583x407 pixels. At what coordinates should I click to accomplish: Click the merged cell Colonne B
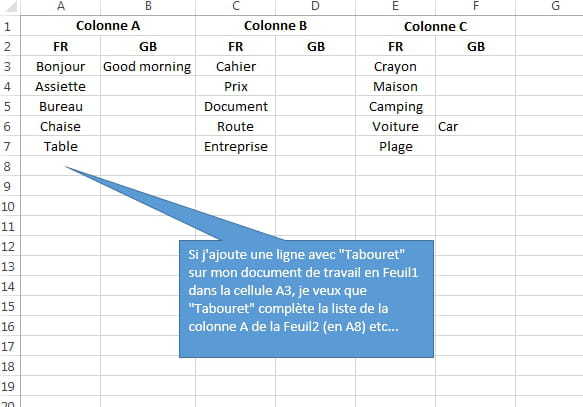click(276, 26)
